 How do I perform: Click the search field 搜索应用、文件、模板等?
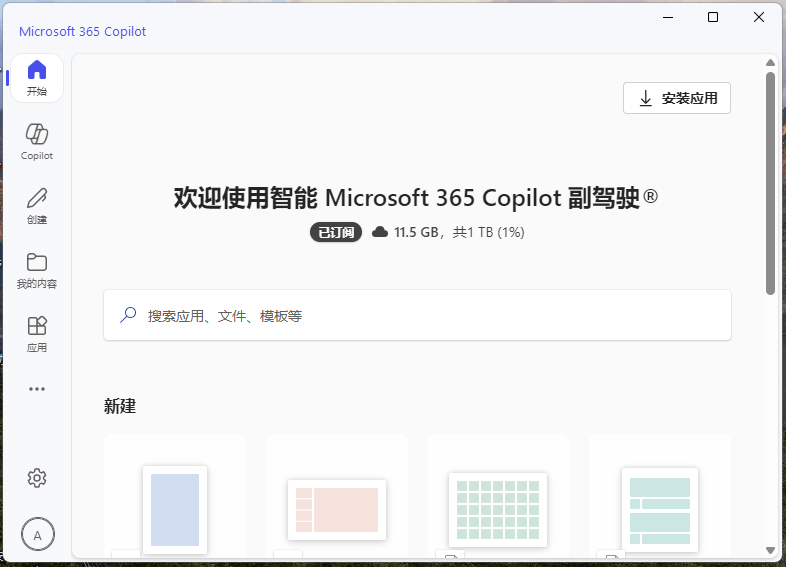pyautogui.click(x=417, y=315)
